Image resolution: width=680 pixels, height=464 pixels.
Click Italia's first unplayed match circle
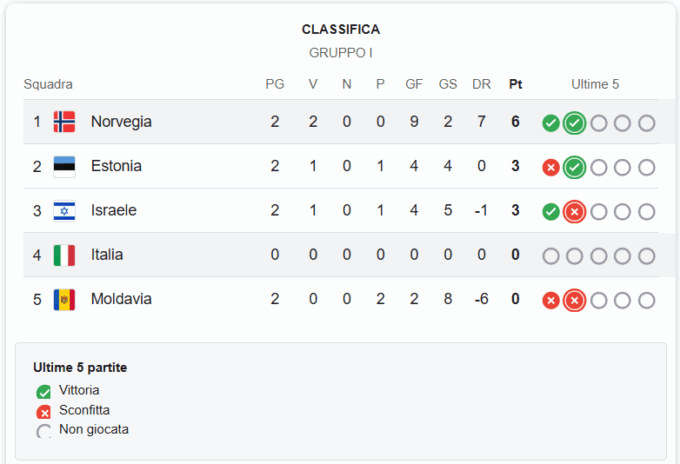click(x=551, y=256)
